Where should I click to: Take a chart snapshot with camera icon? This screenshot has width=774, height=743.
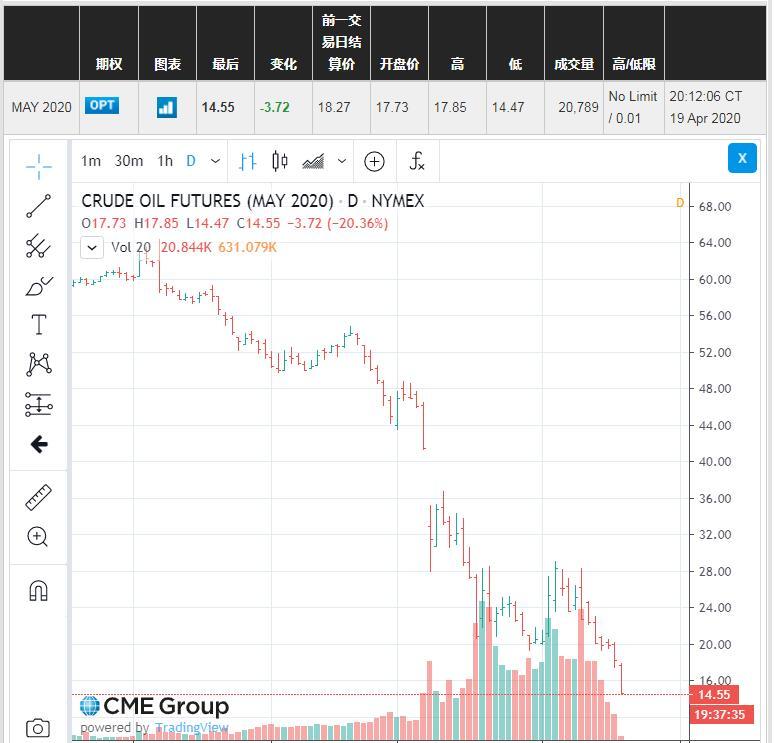[38, 729]
